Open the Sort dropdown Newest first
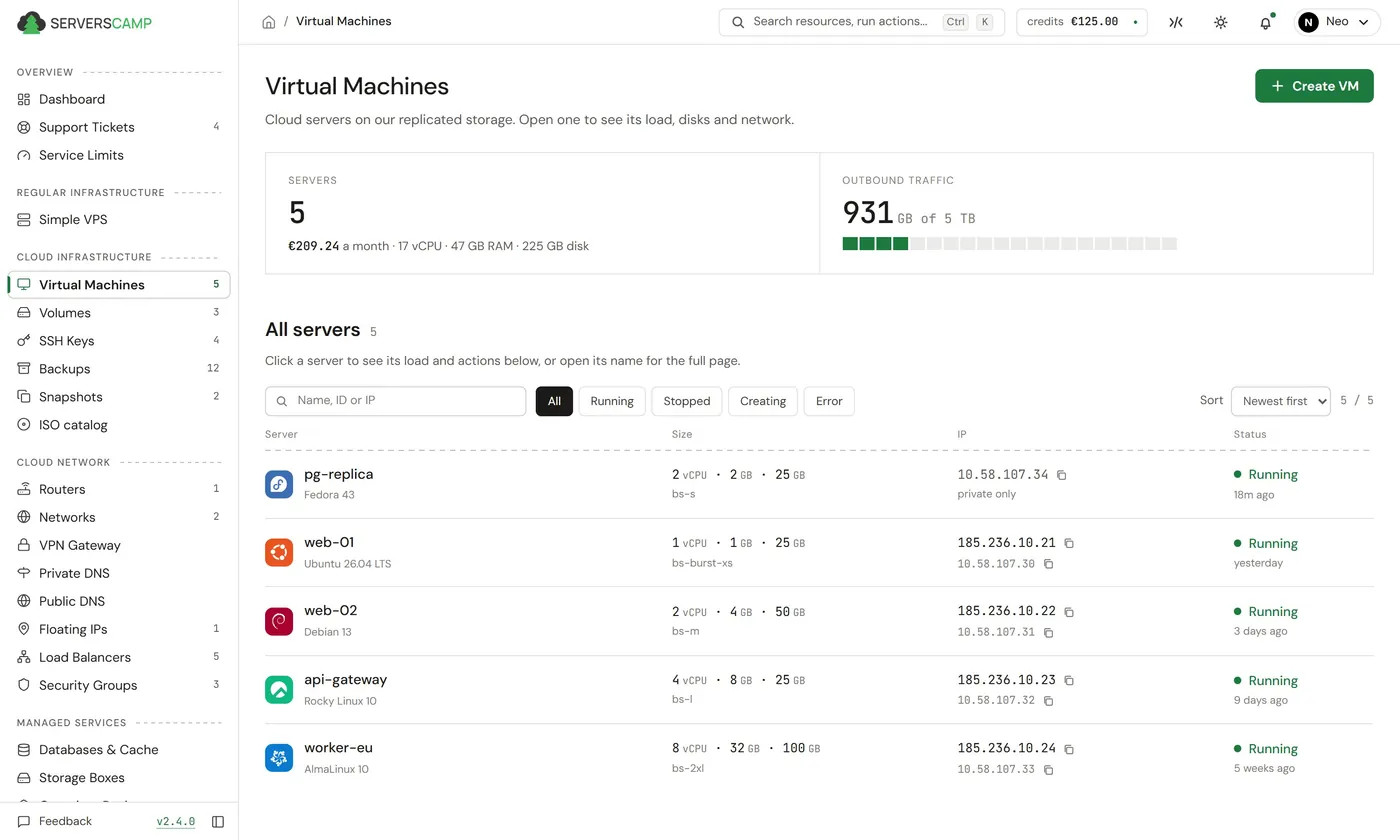This screenshot has width=1400, height=840. pyautogui.click(x=1280, y=401)
